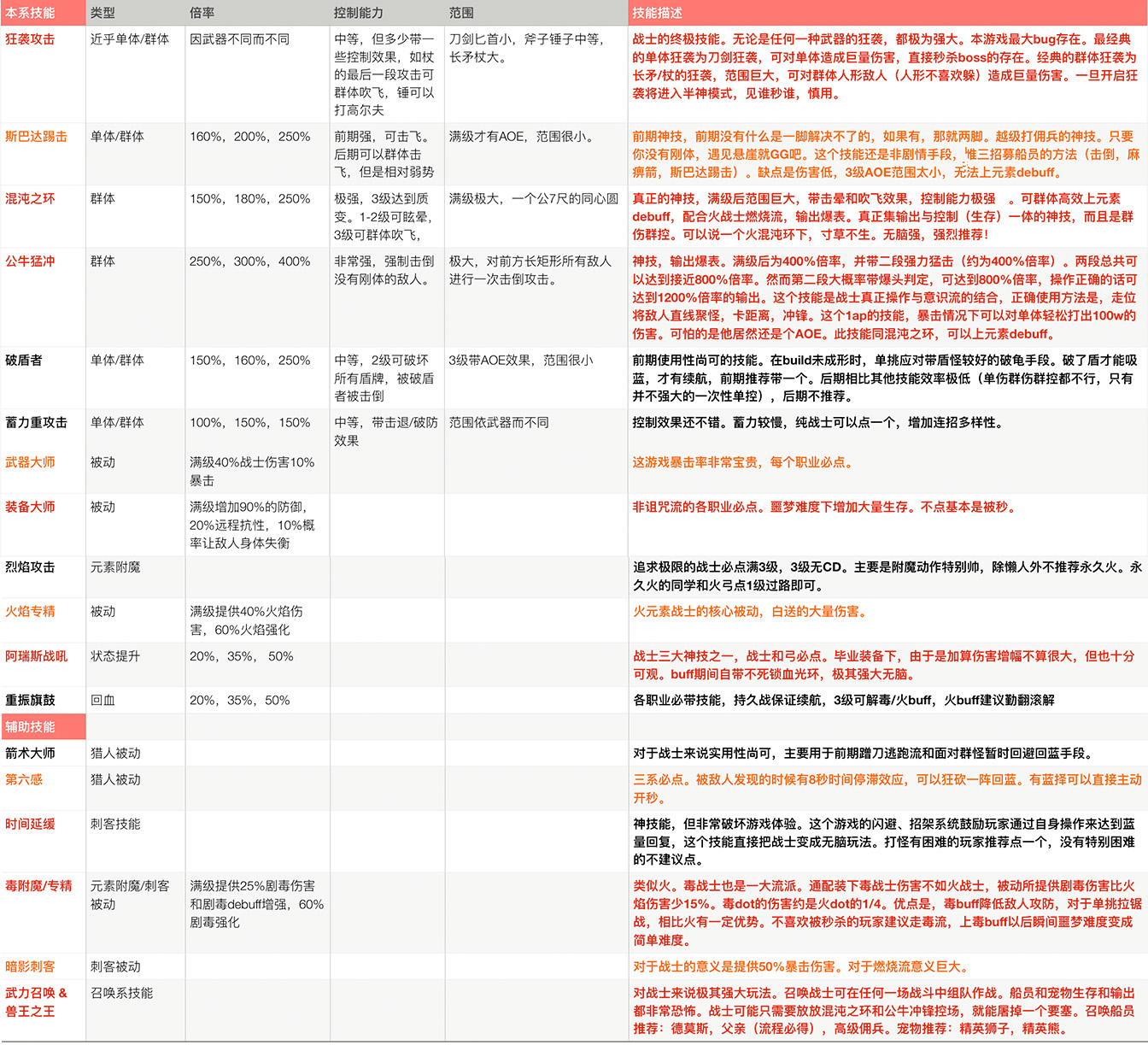Select the 阿瑞斯战吼 skill name cell
This screenshot has height=1045, width=1148.
(x=43, y=665)
